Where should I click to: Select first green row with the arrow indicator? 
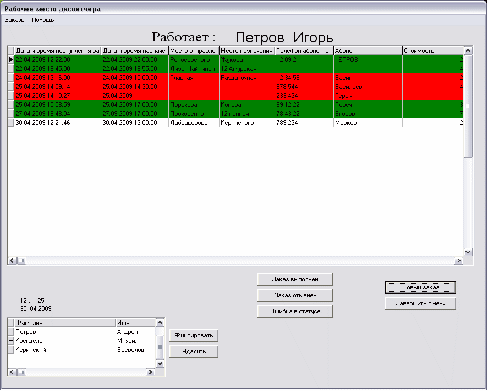tap(235, 60)
